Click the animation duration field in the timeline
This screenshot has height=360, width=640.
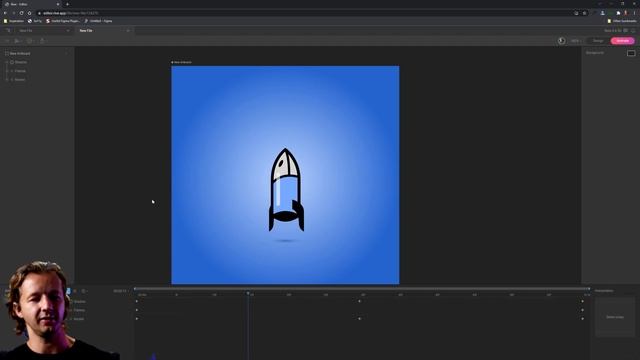click(120, 291)
